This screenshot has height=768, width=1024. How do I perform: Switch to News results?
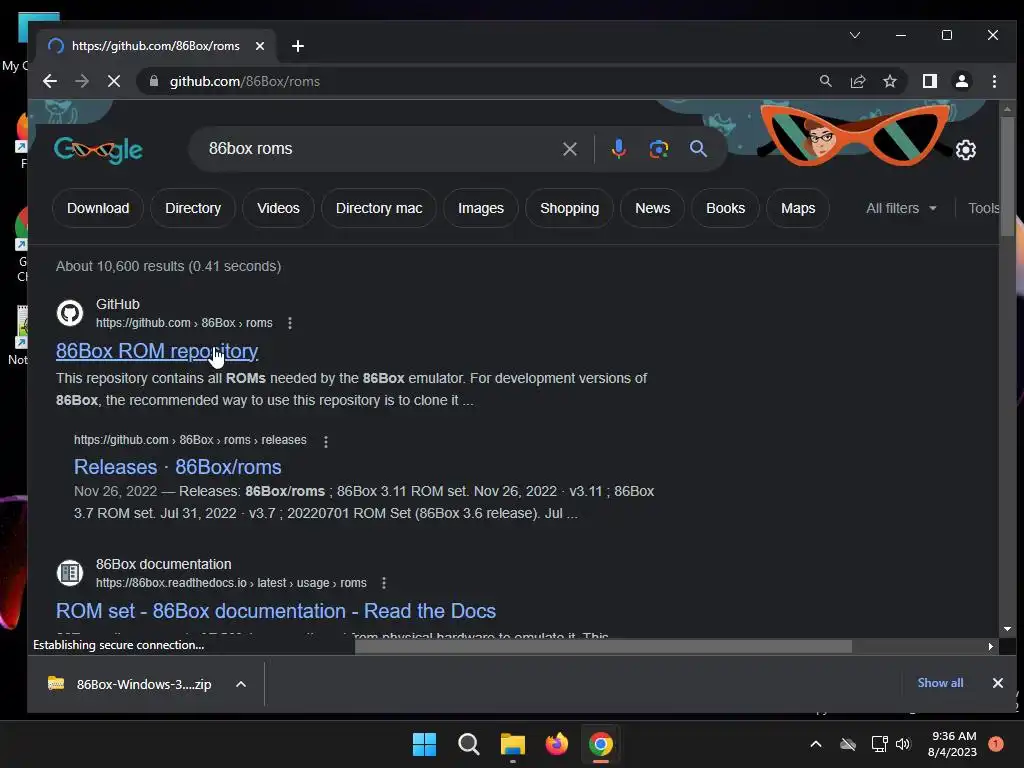(x=652, y=208)
